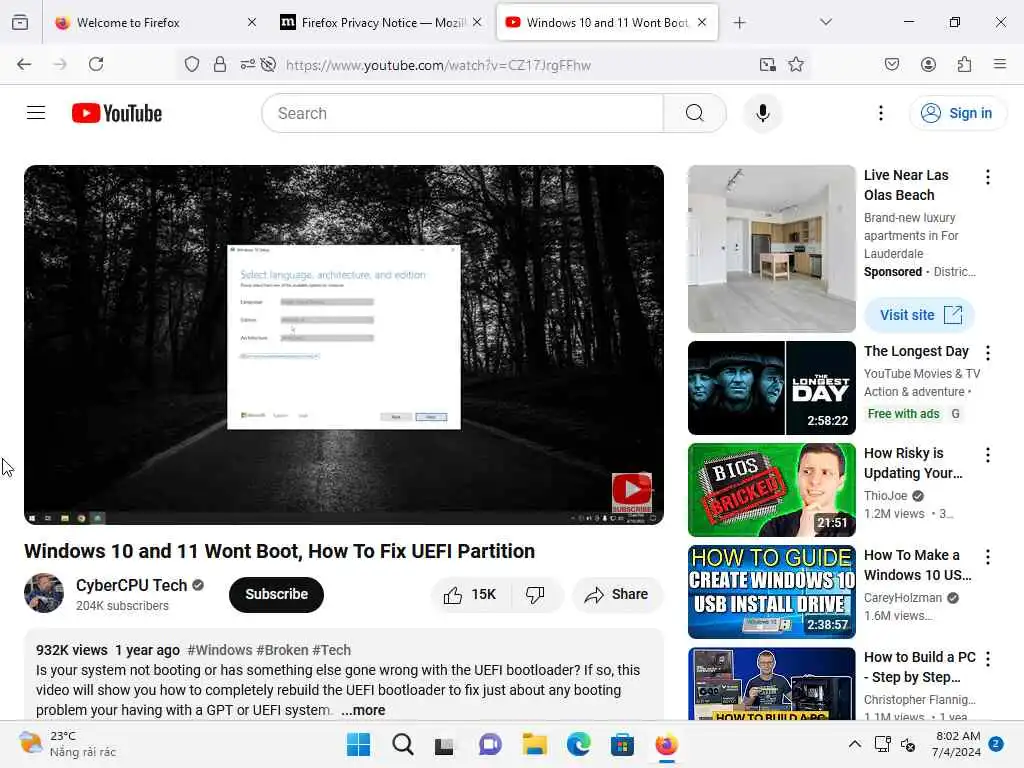Click the Share button
The image size is (1024, 768).
617,594
